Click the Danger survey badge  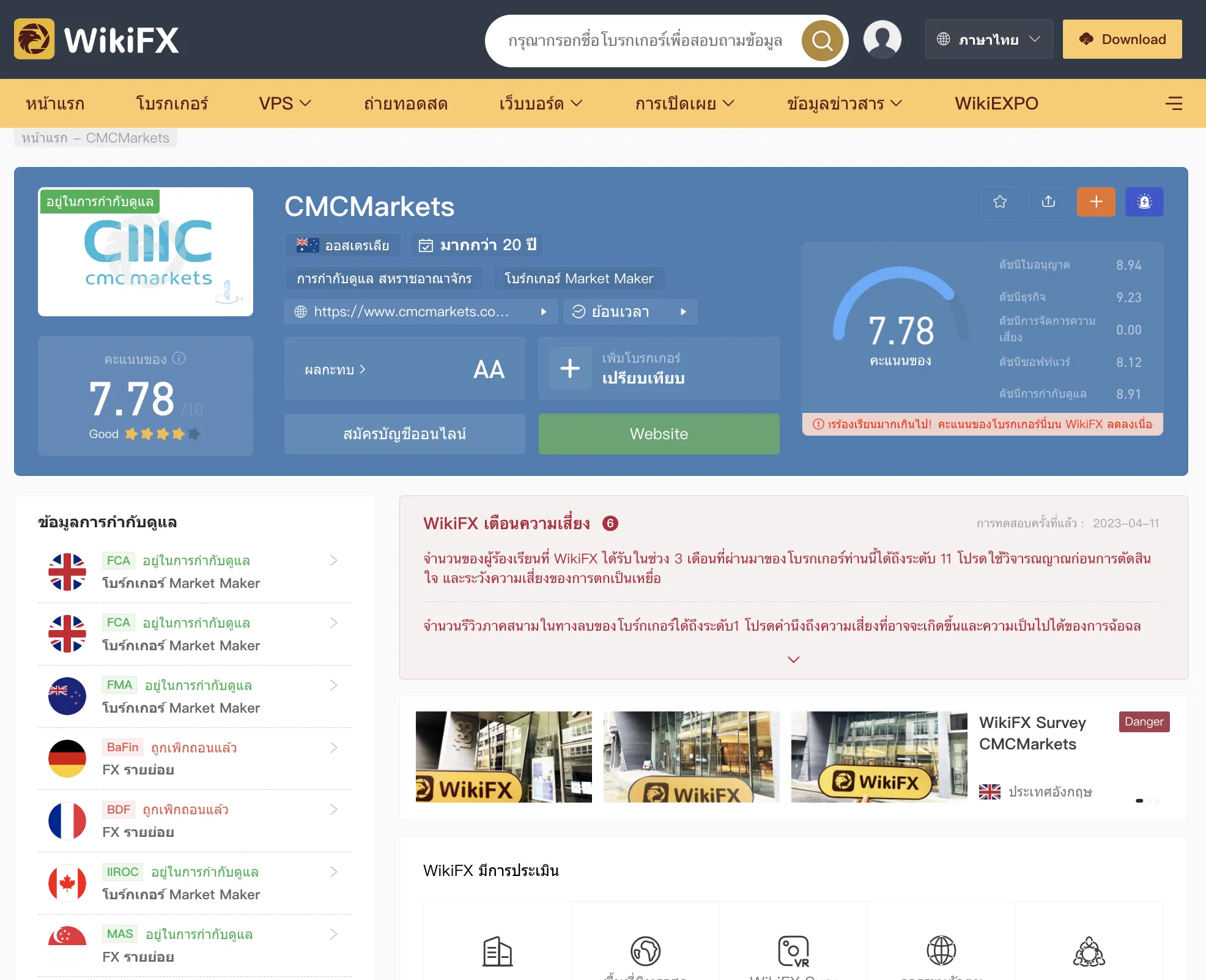click(x=1144, y=722)
